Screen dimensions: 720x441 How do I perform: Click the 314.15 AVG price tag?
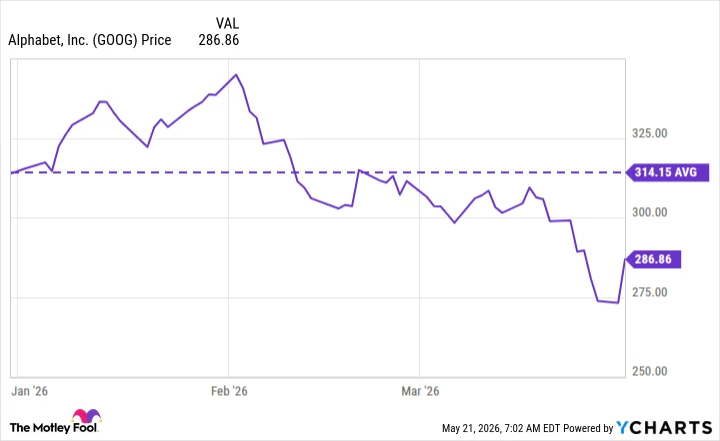click(668, 172)
